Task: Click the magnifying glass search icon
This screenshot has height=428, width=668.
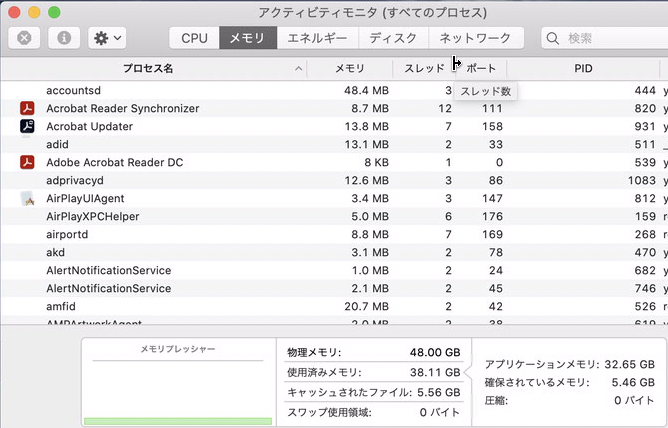Action: [x=555, y=39]
